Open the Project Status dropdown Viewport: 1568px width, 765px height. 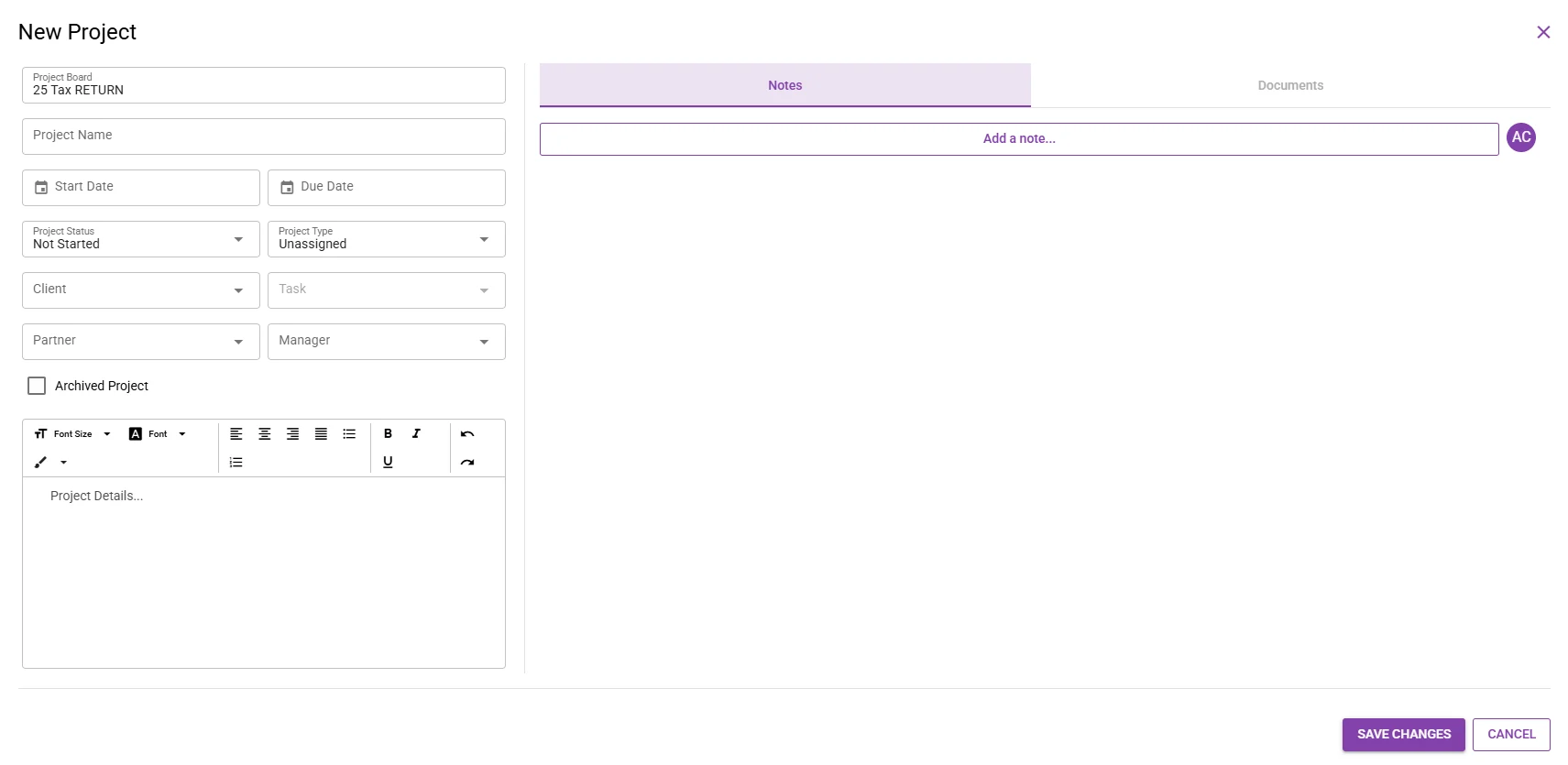click(141, 239)
